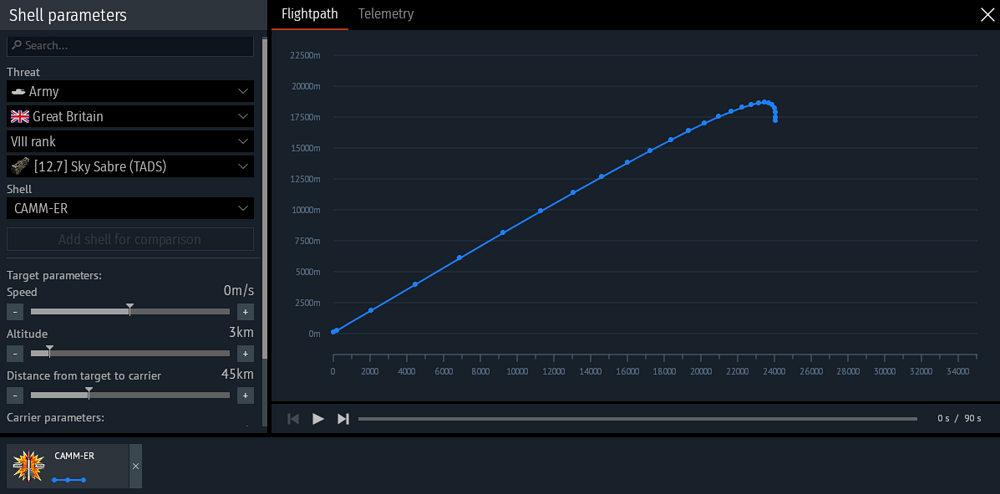
Task: Click the Shell parameters title
Action: click(x=68, y=15)
